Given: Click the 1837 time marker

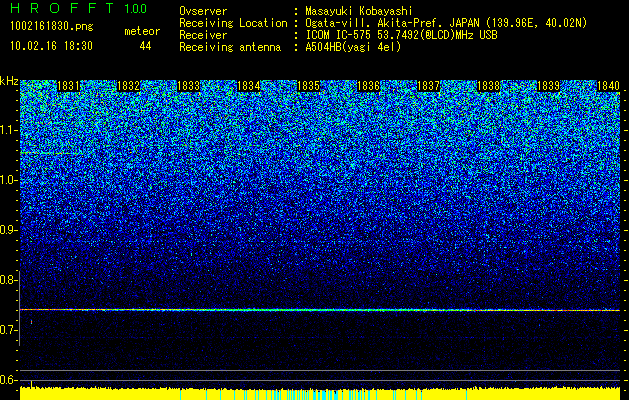Looking at the screenshot, I should pyautogui.click(x=428, y=86).
